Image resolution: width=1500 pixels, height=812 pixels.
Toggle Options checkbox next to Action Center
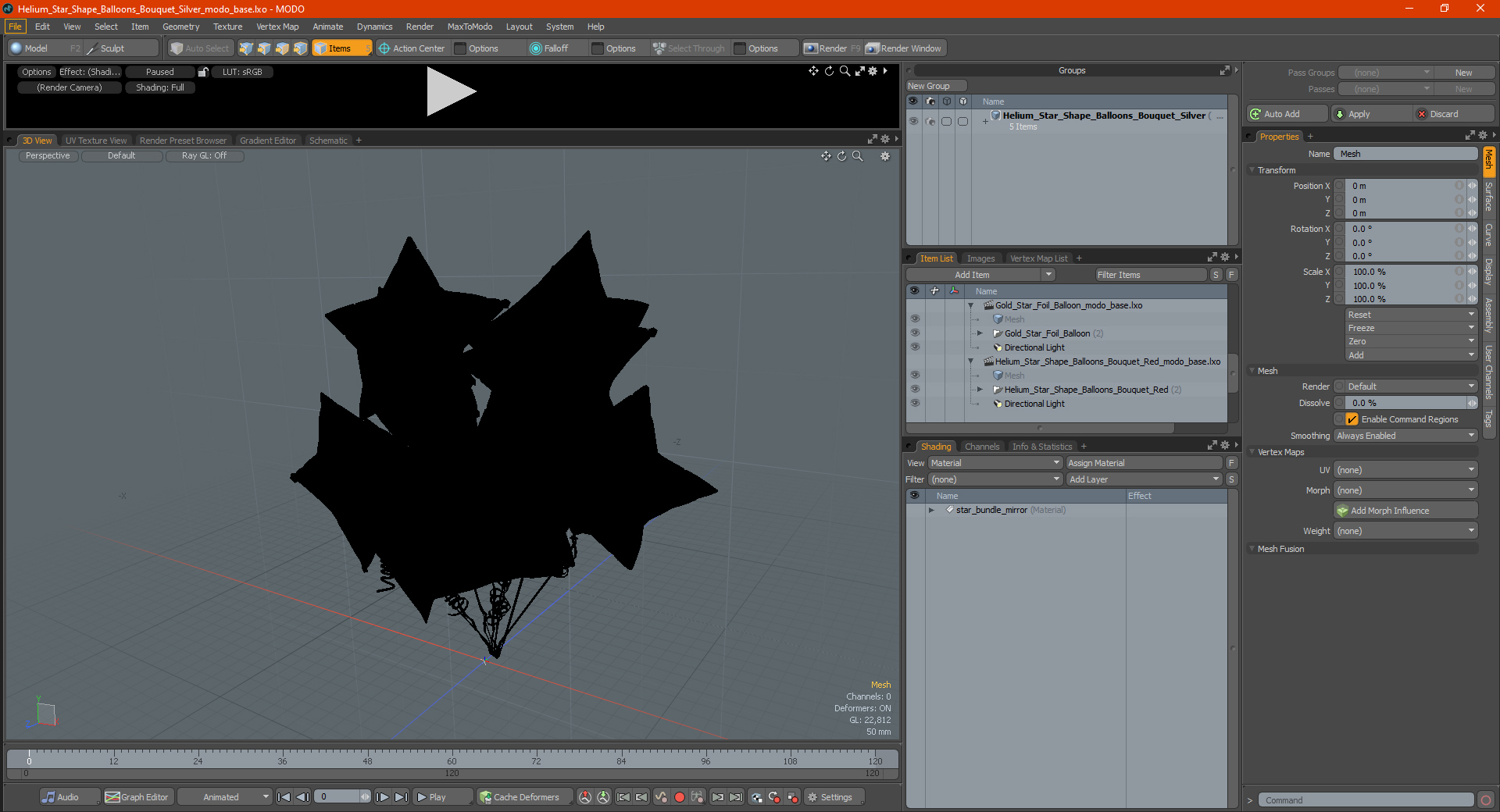click(x=460, y=48)
